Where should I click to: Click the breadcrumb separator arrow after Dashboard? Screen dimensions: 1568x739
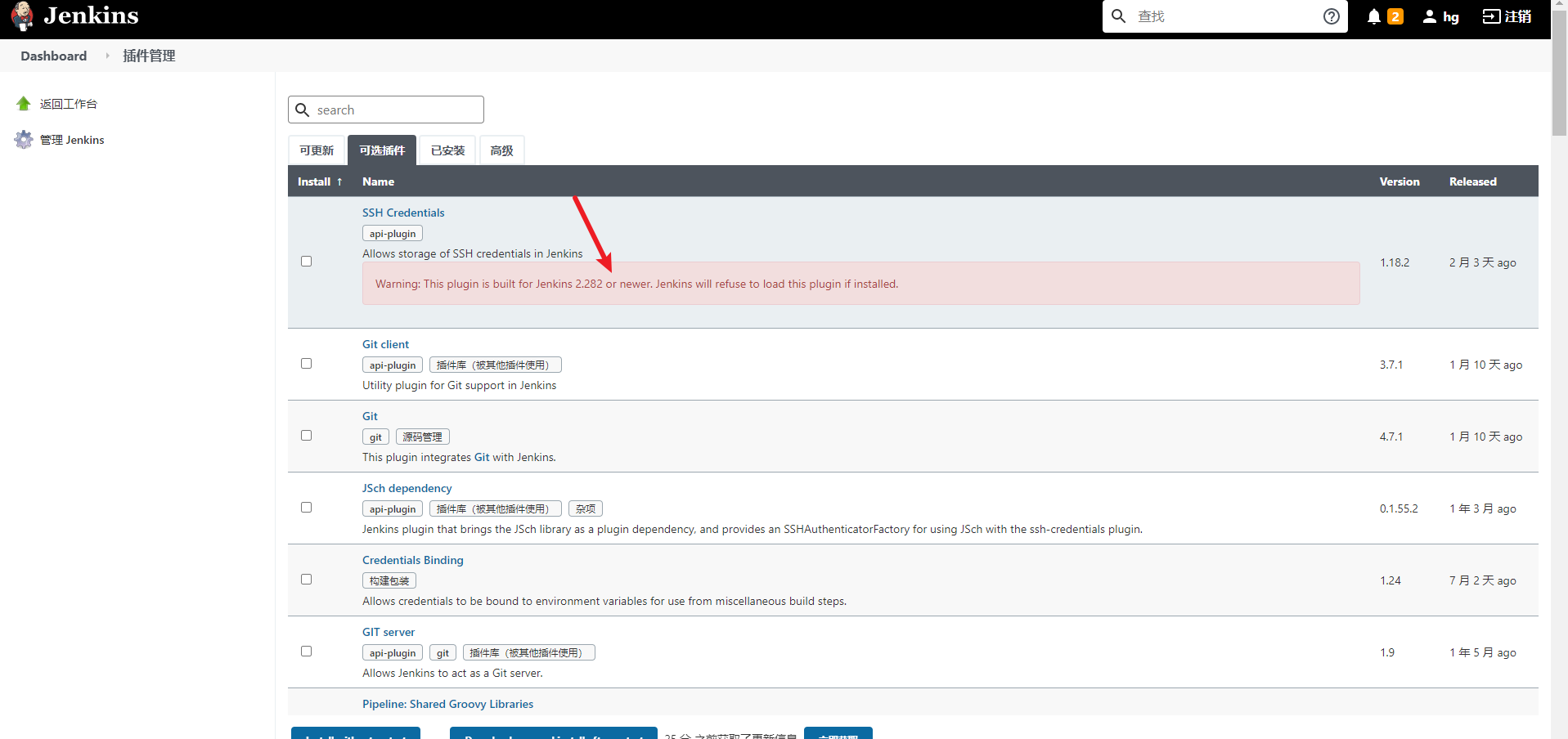click(x=107, y=56)
